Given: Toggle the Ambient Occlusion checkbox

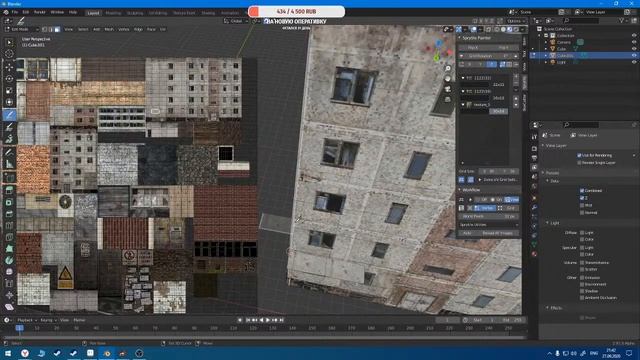Looking at the screenshot, I should [x=582, y=298].
